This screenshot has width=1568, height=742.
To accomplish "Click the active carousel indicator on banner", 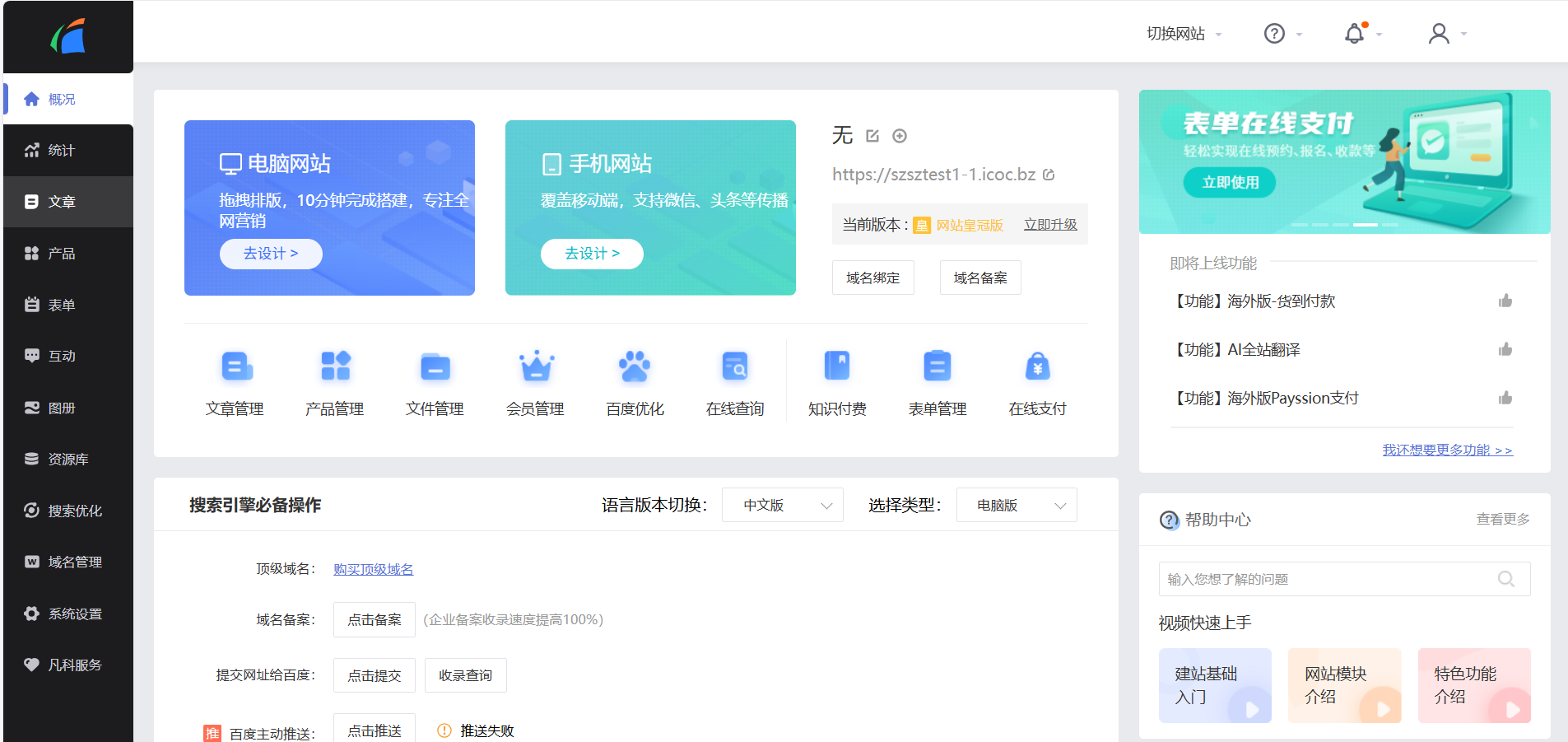I will [x=1366, y=225].
